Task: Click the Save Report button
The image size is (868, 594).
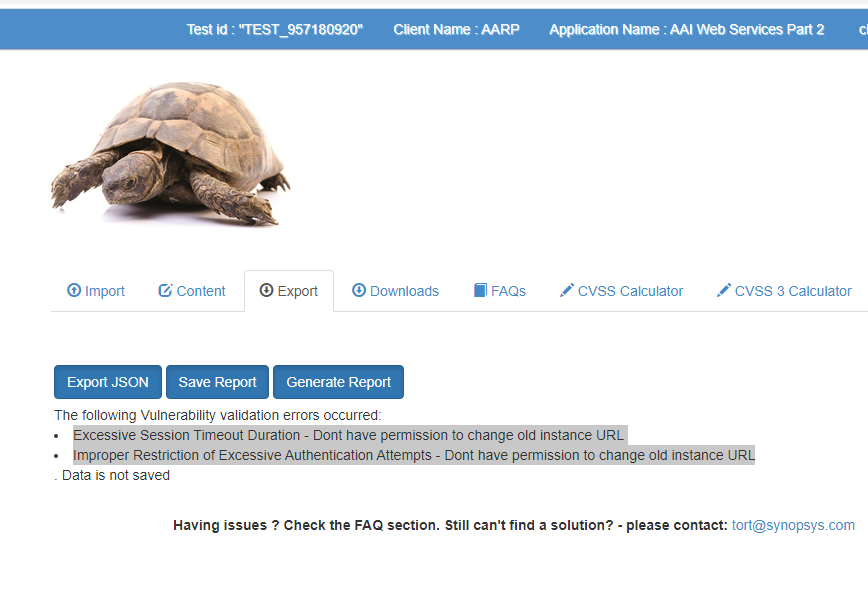Action: coord(218,382)
